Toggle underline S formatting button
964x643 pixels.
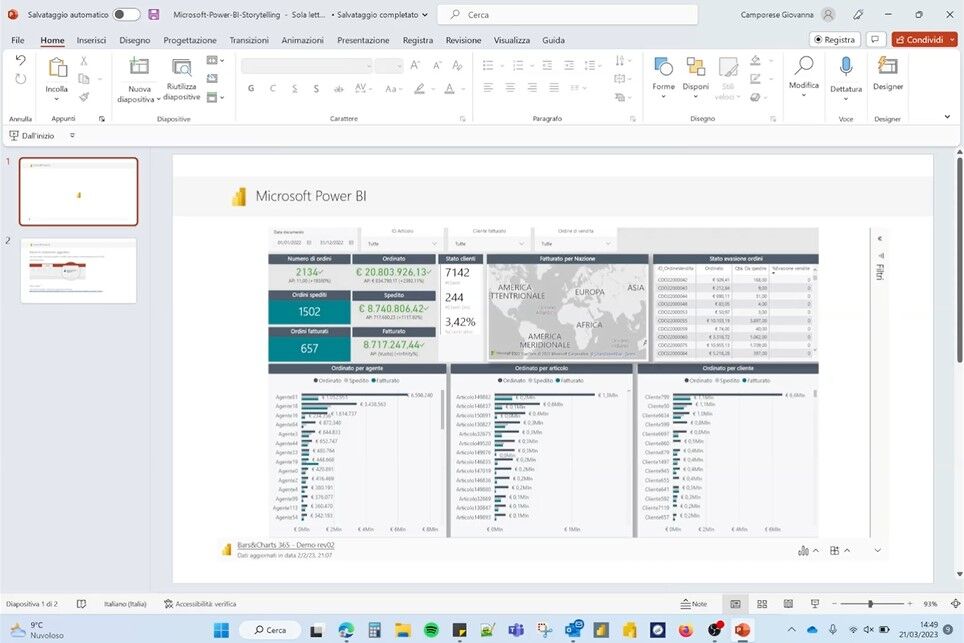point(294,89)
